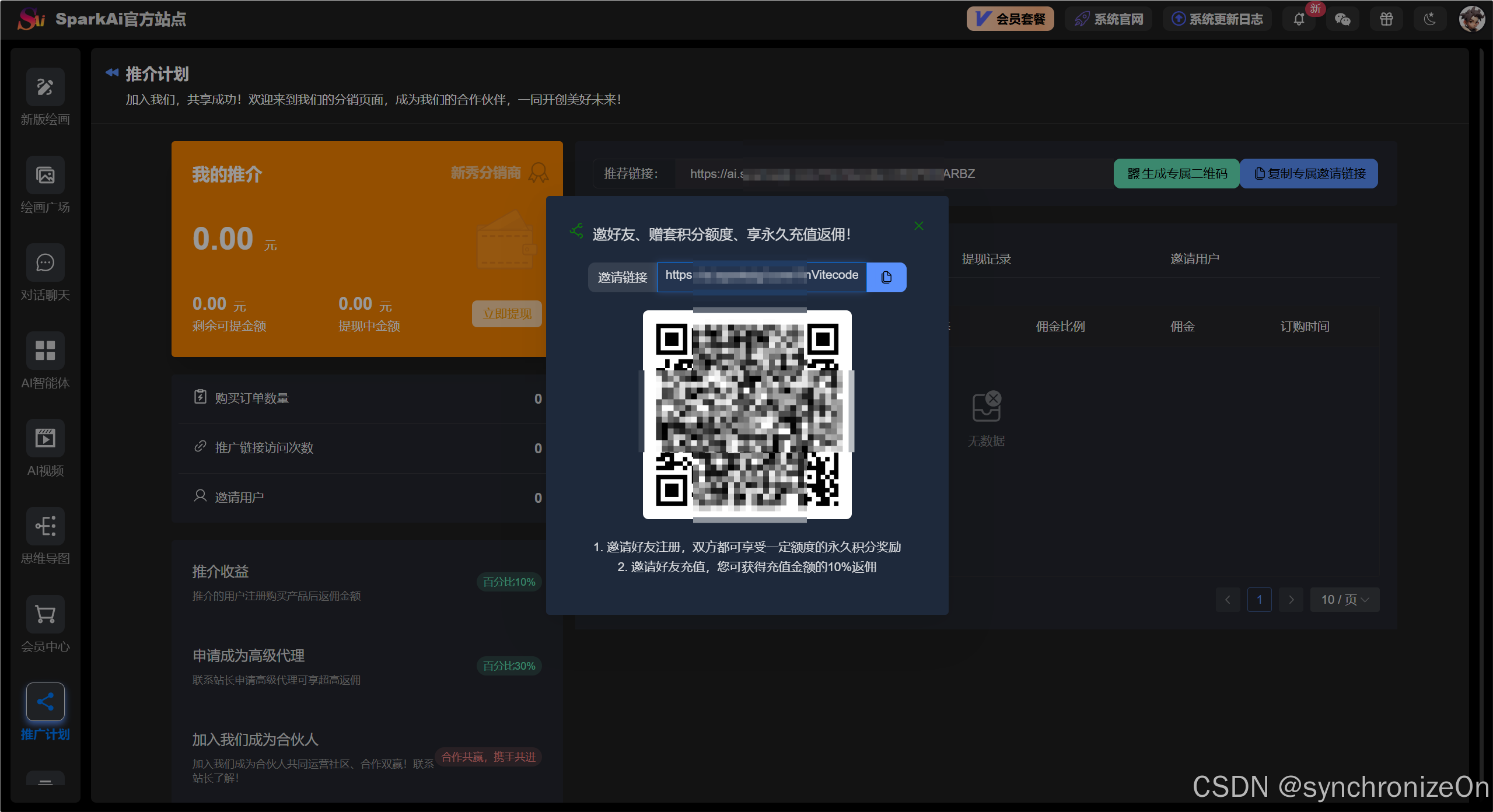Image resolution: width=1493 pixels, height=812 pixels.
Task: Click 复制专属邀请链接 button
Action: click(x=1309, y=174)
